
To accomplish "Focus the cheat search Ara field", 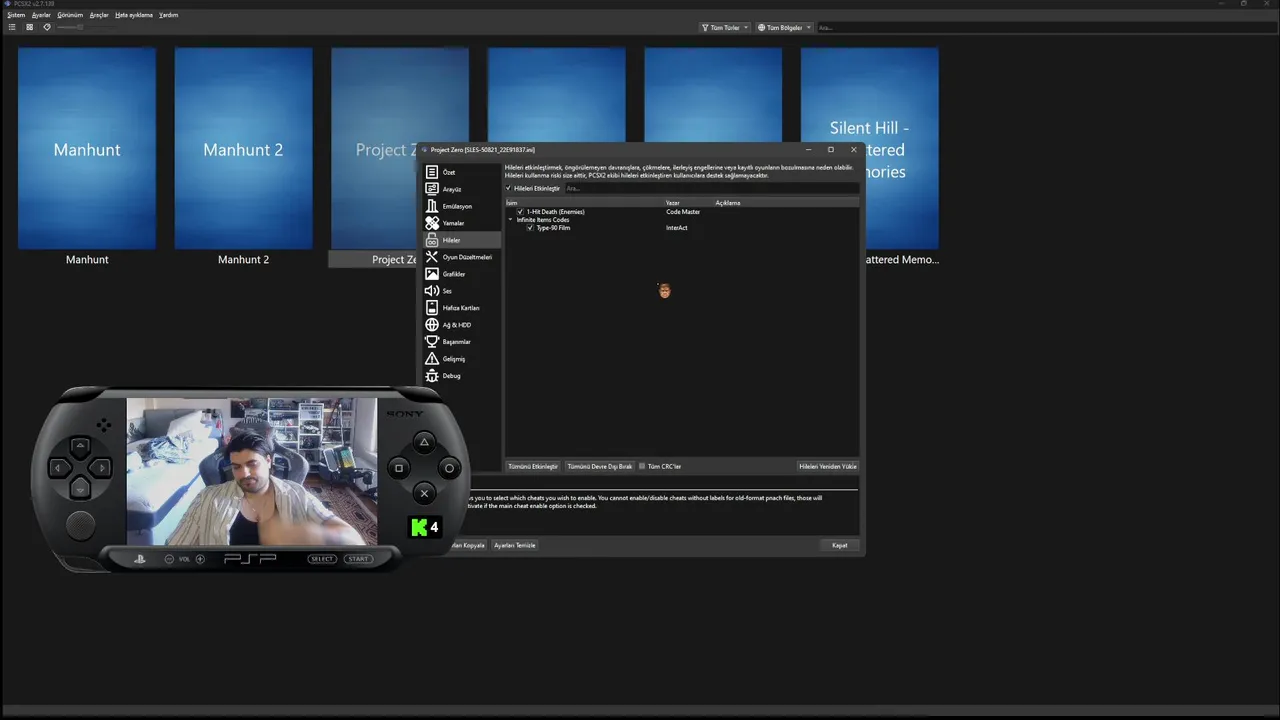I will click(x=710, y=188).
